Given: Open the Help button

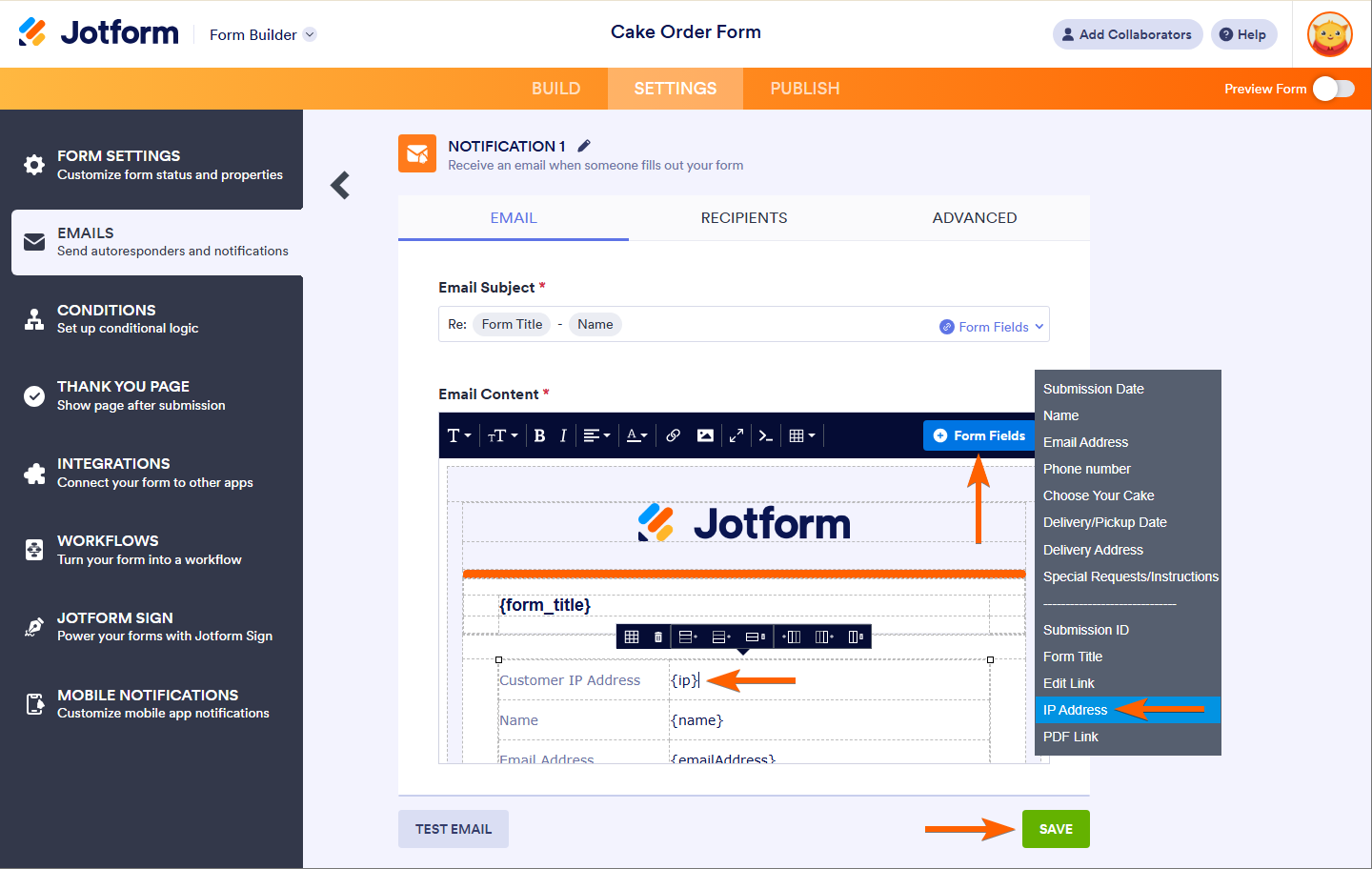Looking at the screenshot, I should [x=1244, y=34].
